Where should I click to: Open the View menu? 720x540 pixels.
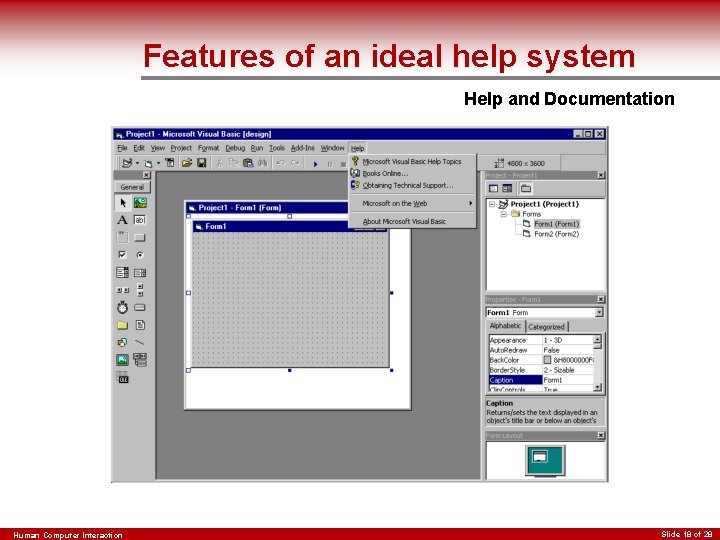(158, 148)
